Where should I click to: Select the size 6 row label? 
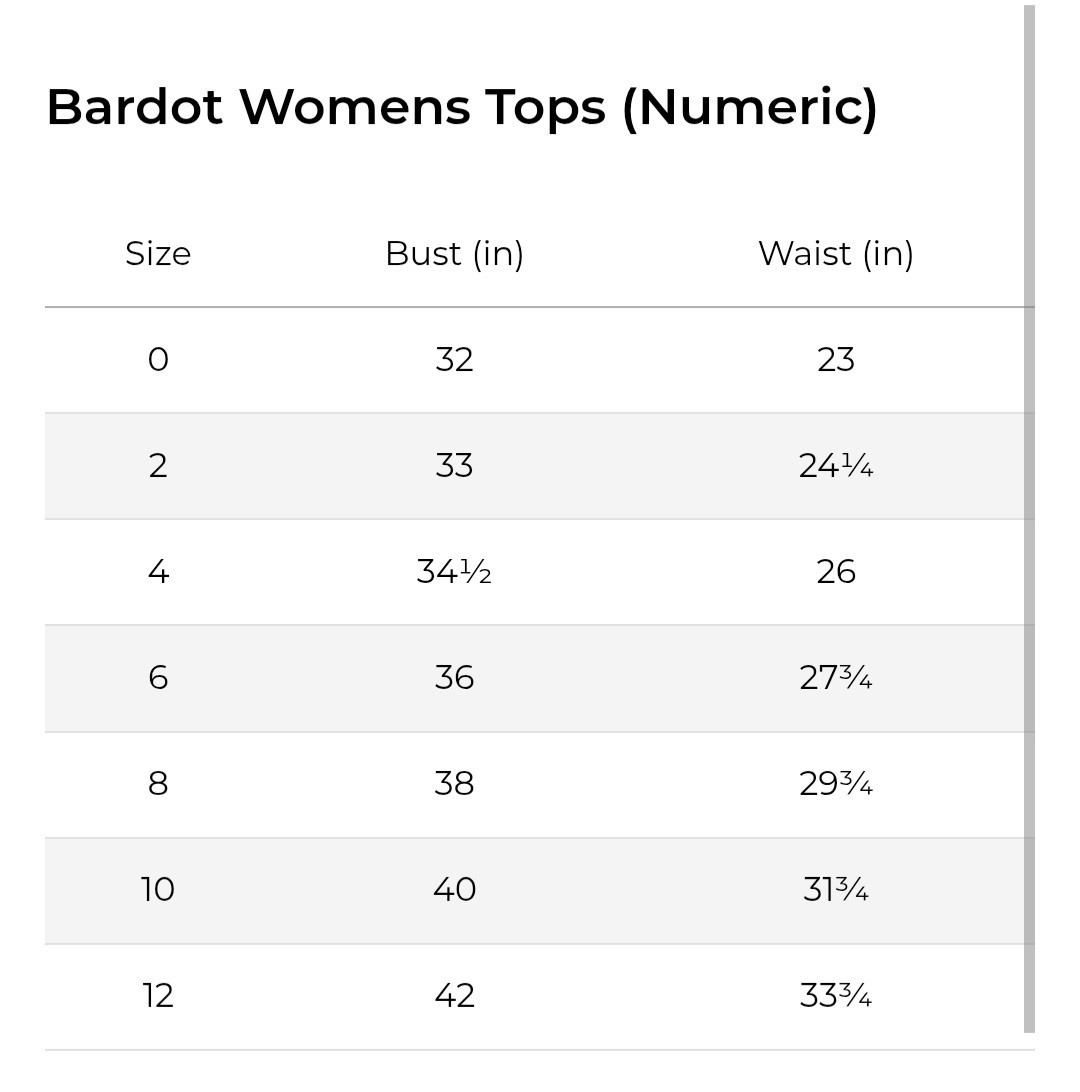click(158, 678)
